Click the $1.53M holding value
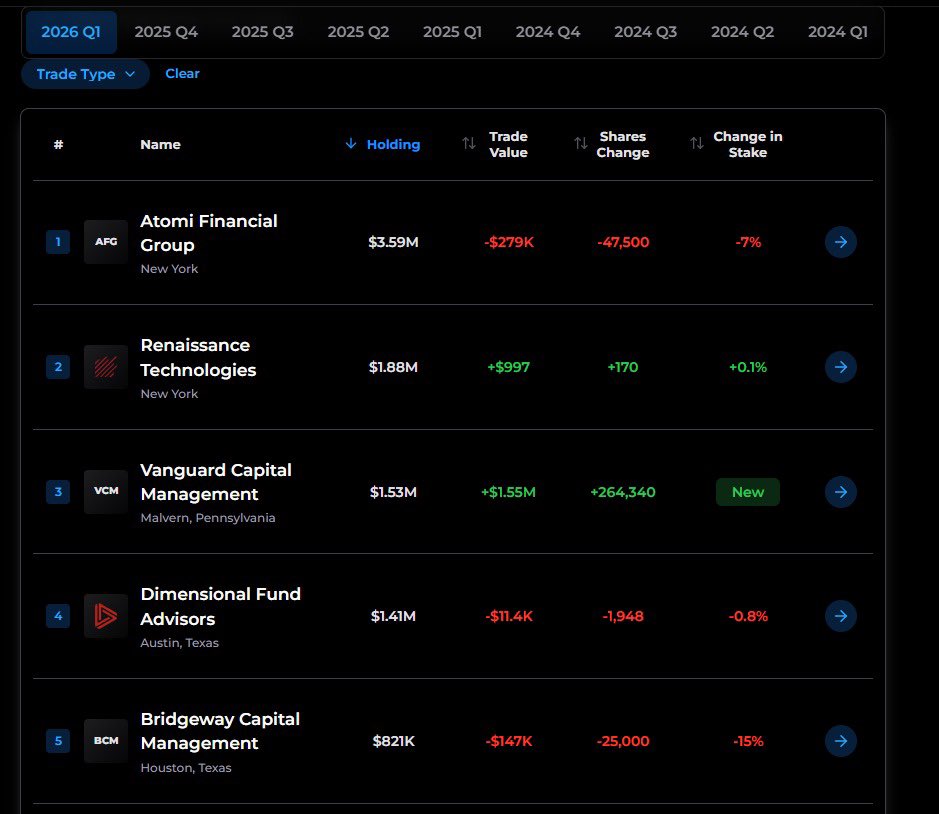 [393, 492]
